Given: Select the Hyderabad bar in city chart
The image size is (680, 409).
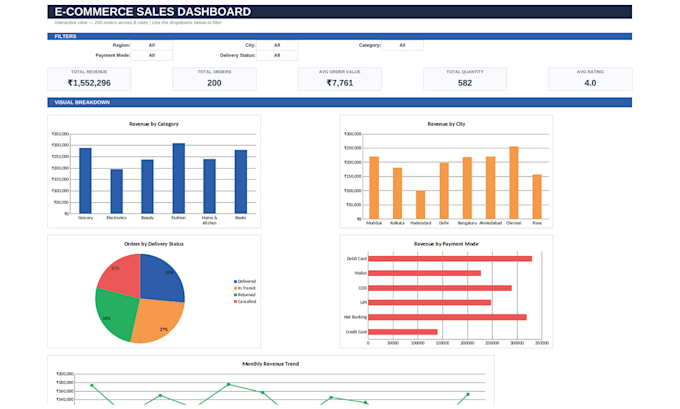Looking at the screenshot, I should 420,205.
